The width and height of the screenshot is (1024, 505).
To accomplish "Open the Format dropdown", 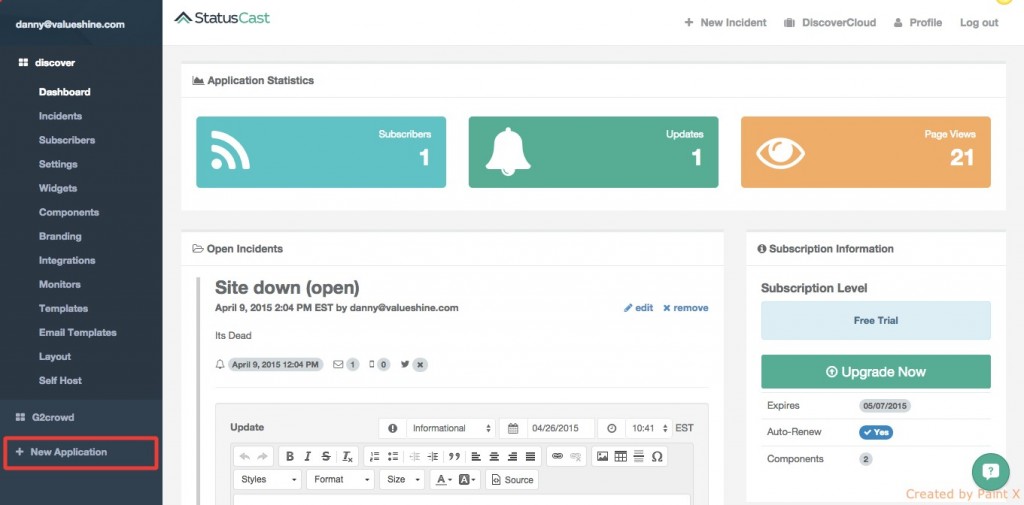I will click(340, 480).
